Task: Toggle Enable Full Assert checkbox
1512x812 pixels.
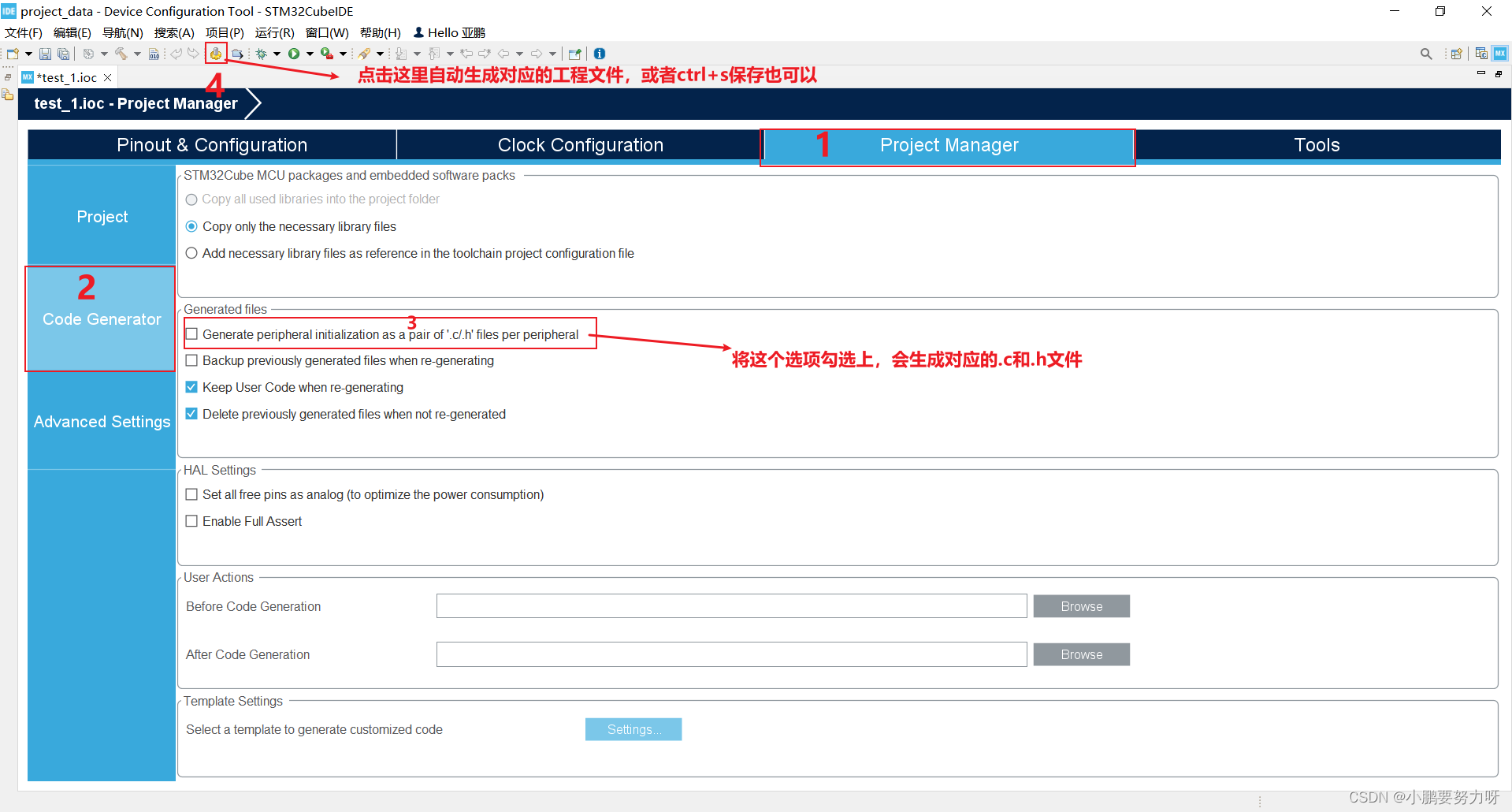Action: pyautogui.click(x=191, y=521)
